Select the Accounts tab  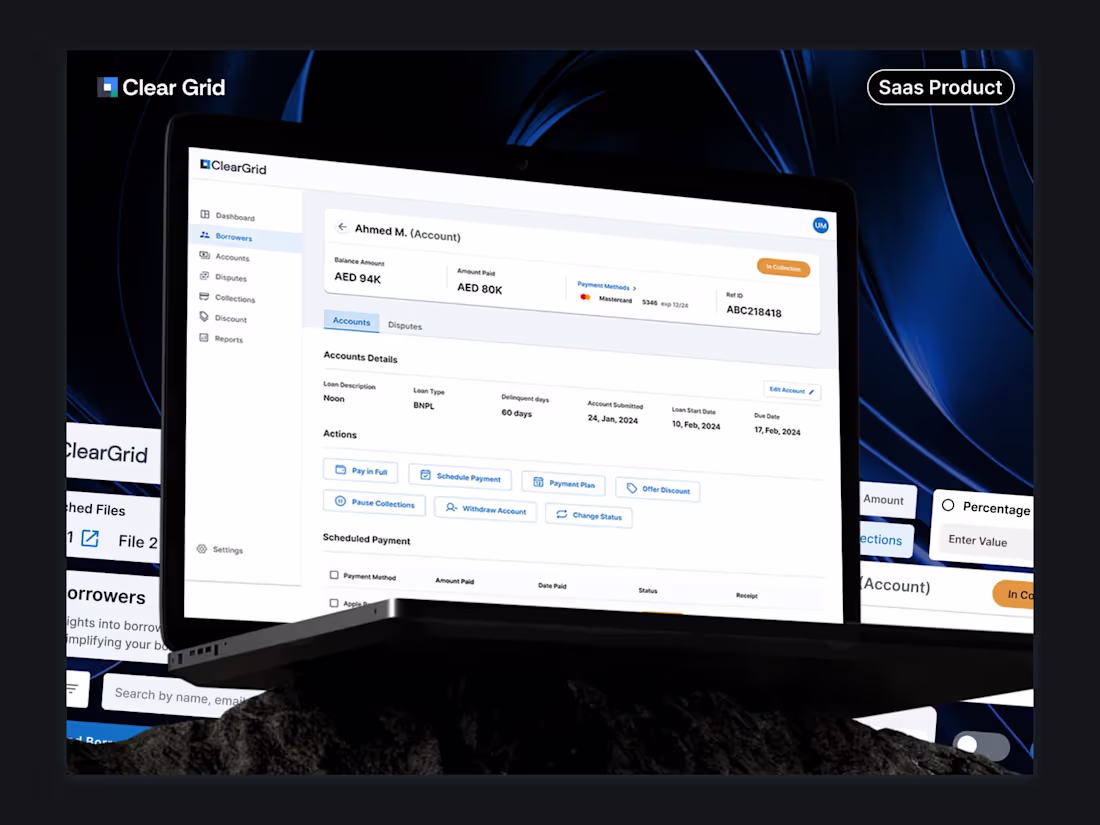tap(351, 321)
